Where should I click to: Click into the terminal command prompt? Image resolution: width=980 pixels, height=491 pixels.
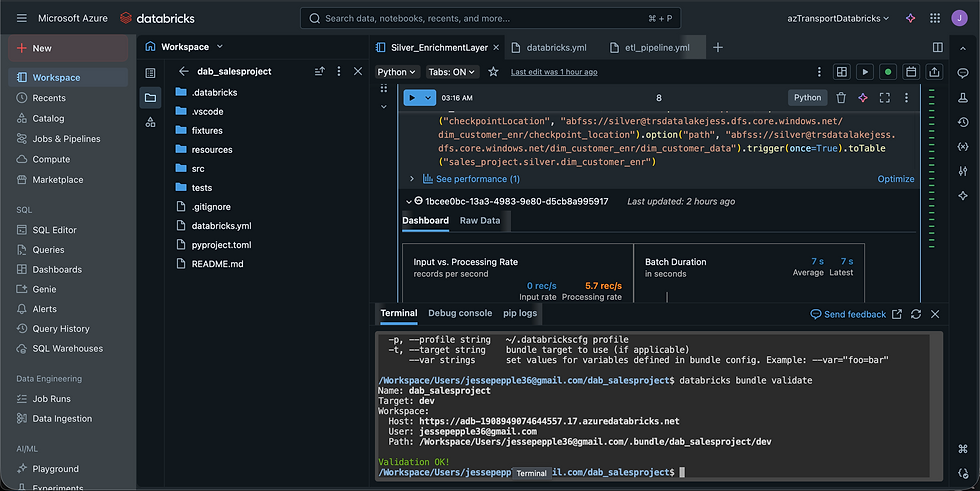682,472
